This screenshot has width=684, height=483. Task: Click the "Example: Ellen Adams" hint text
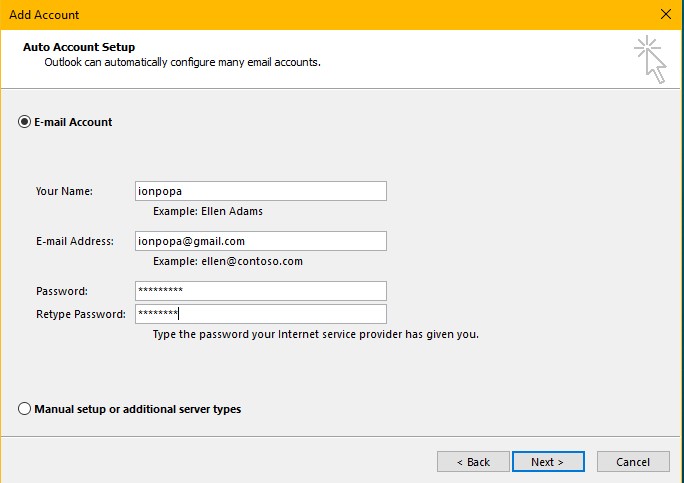click(208, 212)
